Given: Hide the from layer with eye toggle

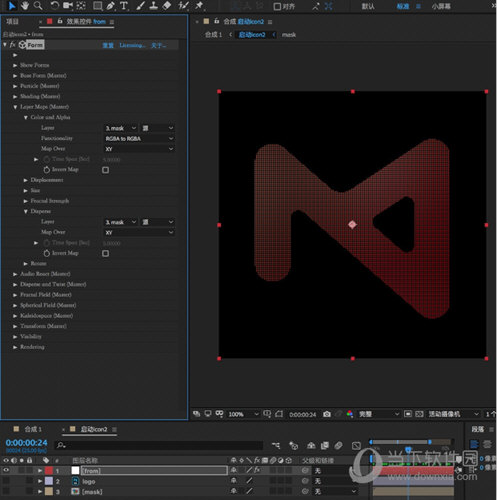Looking at the screenshot, I should point(6,470).
